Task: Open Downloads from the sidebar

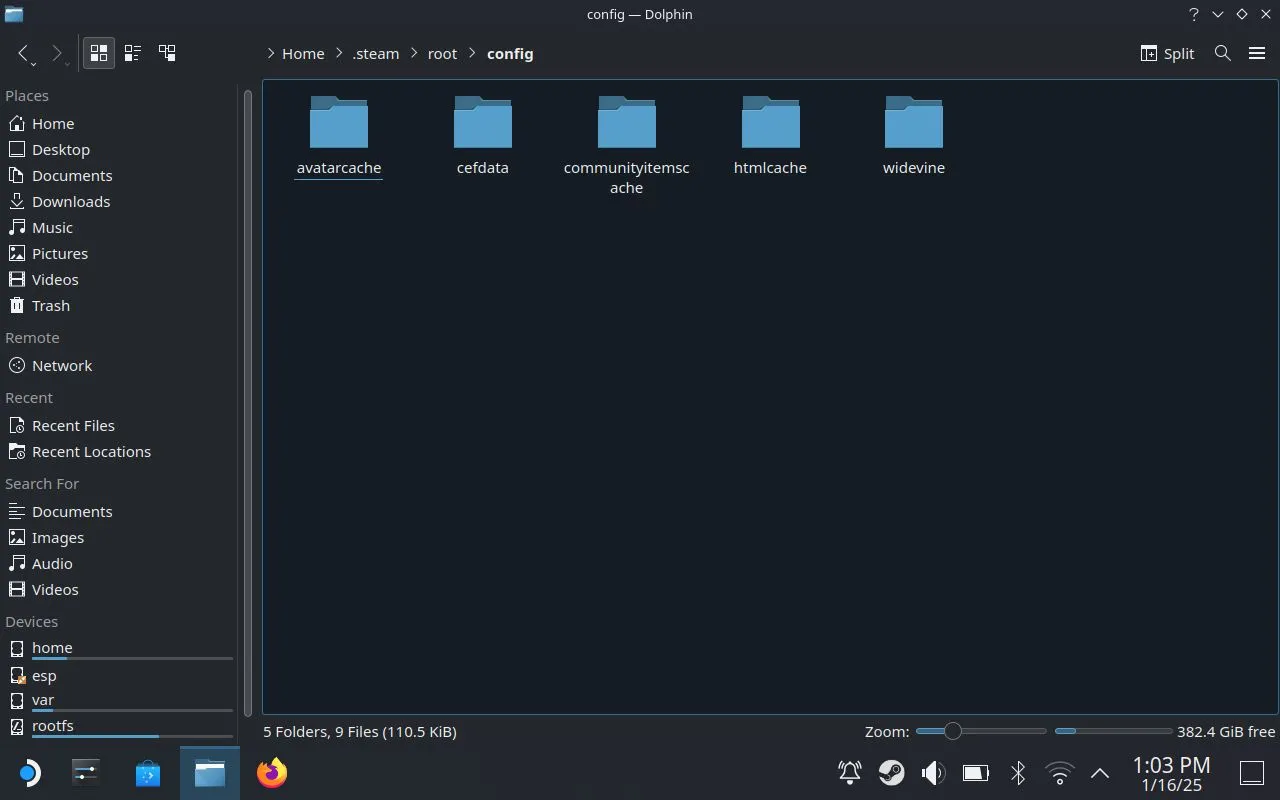Action: pyautogui.click(x=70, y=201)
